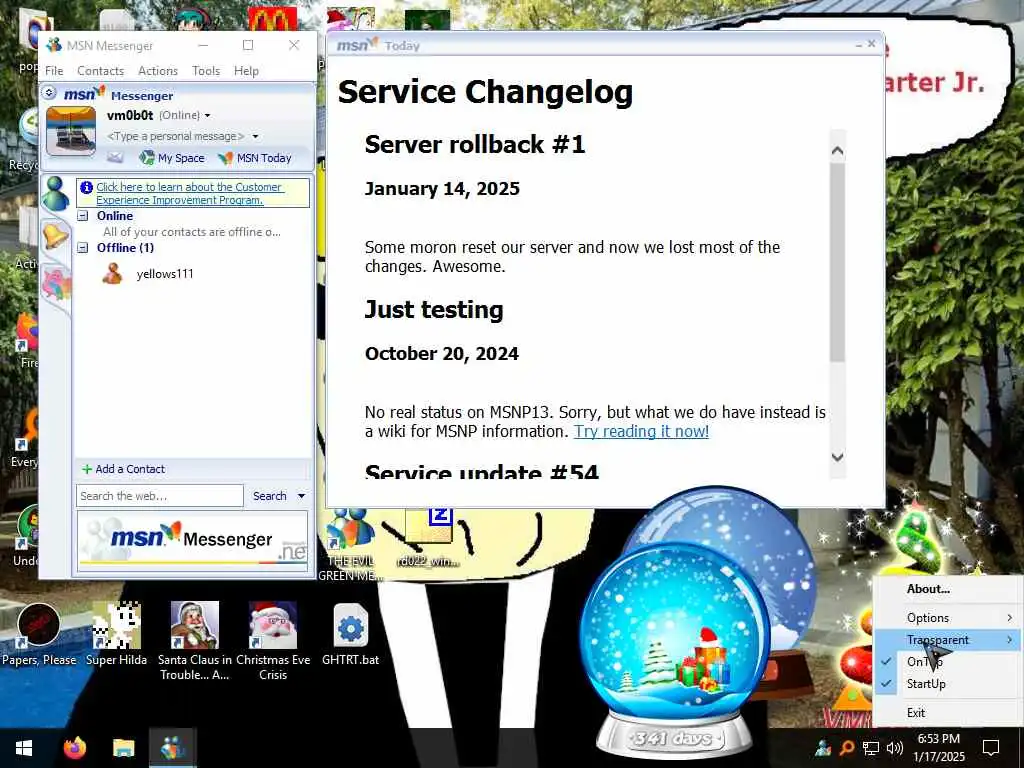Open Christmas Eve Crisis desktop shortcut
The width and height of the screenshot is (1024, 768).
point(273,641)
